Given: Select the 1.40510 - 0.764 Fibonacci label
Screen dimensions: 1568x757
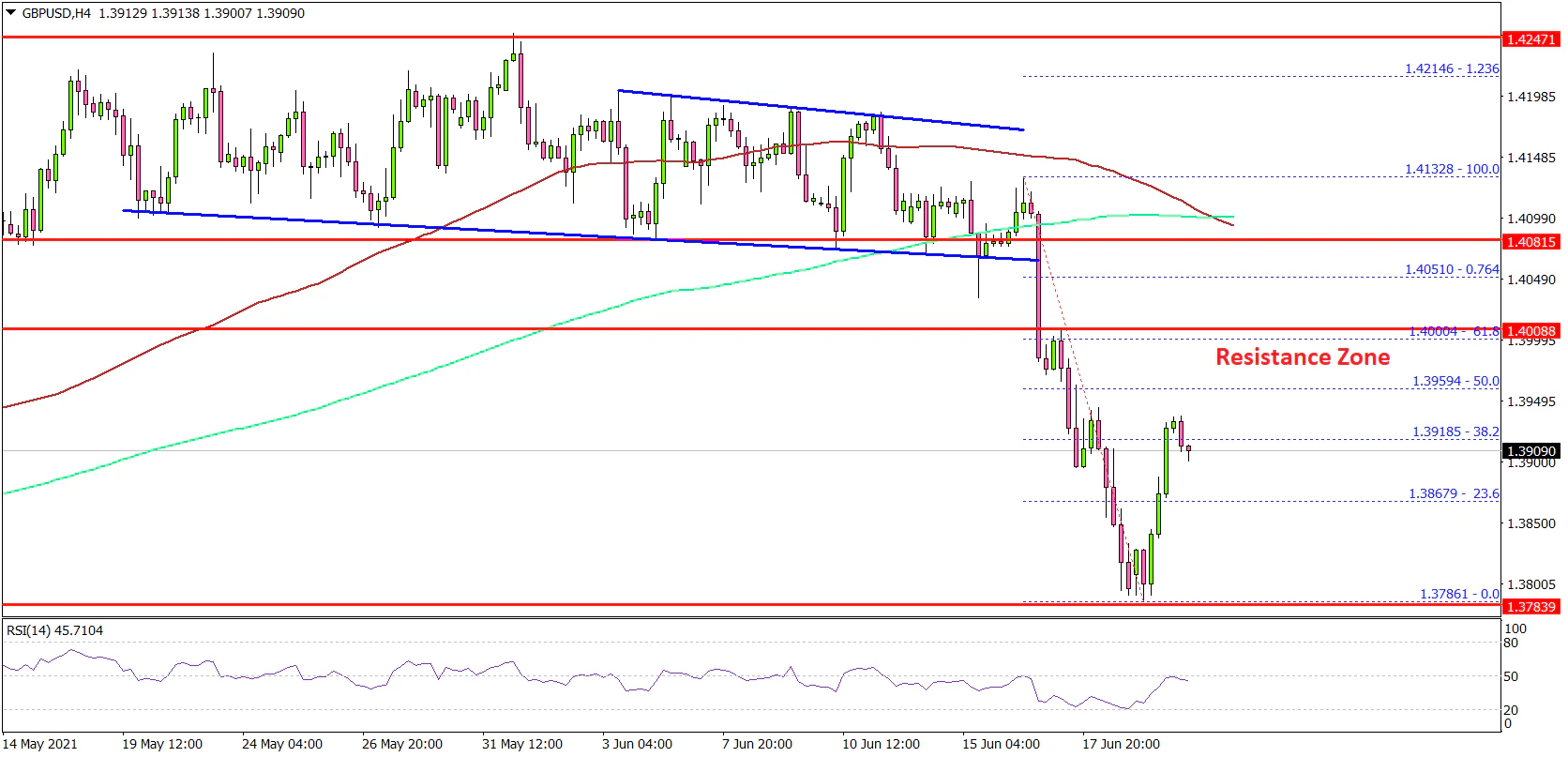Looking at the screenshot, I should tap(1451, 270).
